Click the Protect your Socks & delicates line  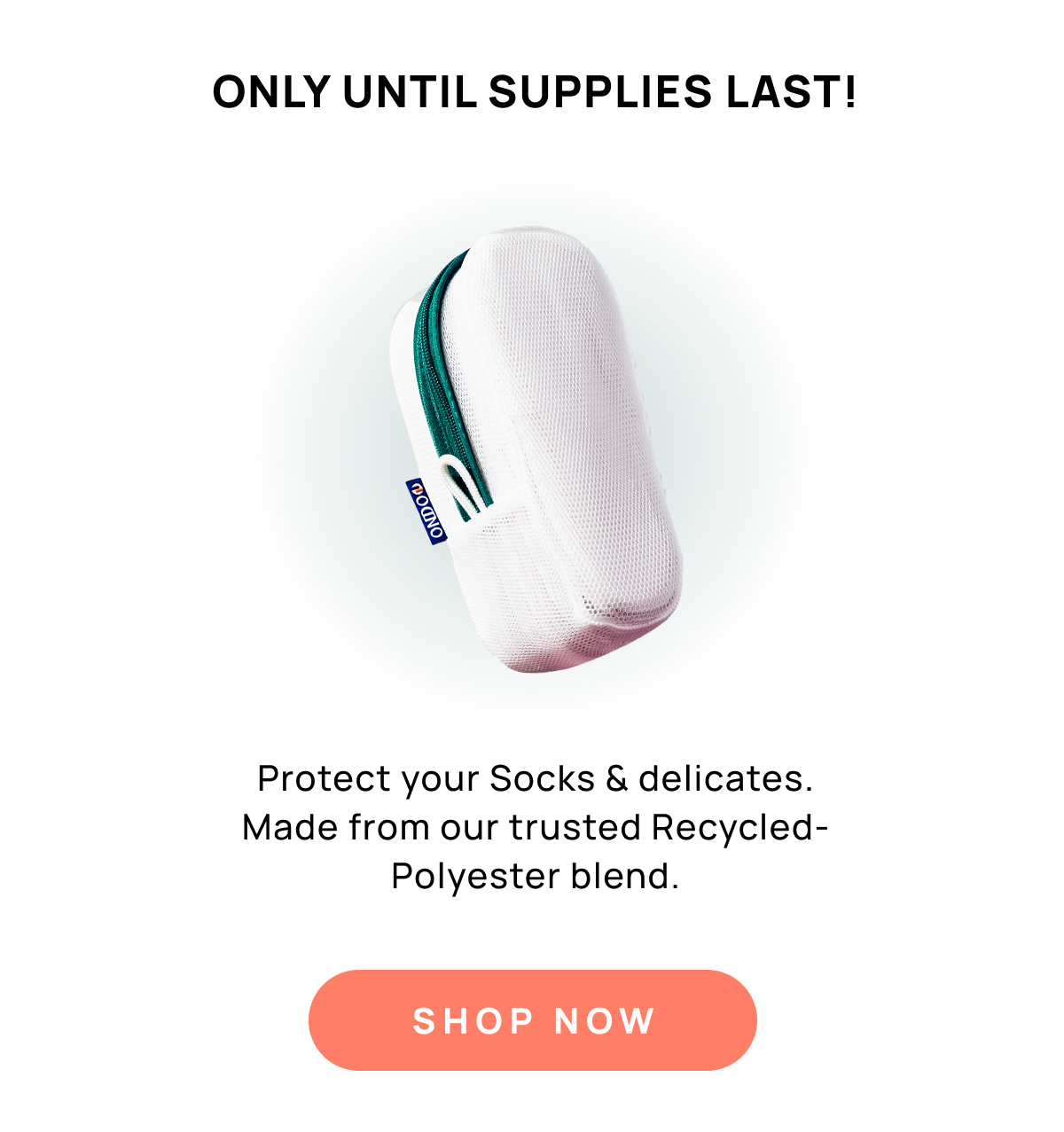(535, 779)
